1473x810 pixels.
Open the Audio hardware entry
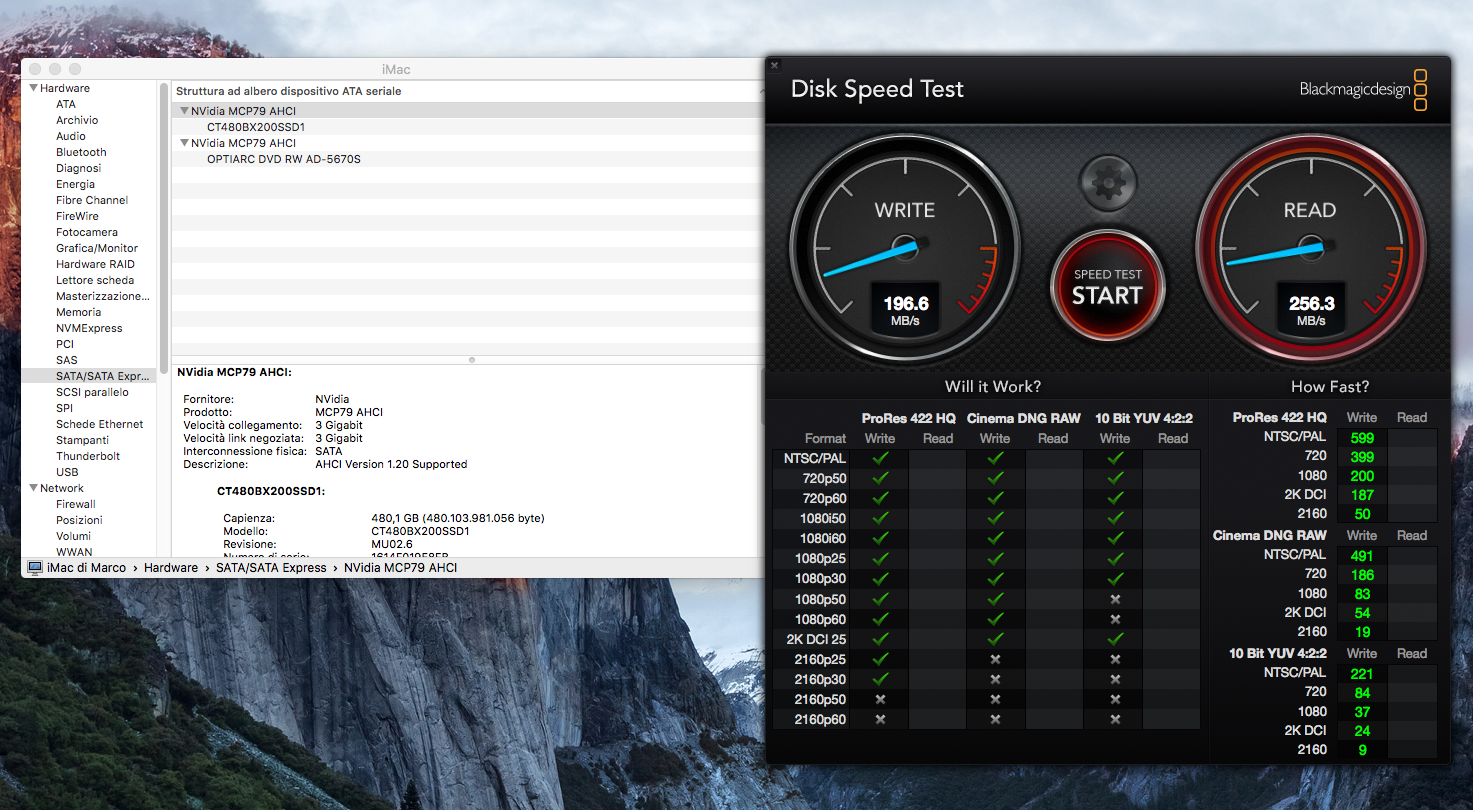71,136
